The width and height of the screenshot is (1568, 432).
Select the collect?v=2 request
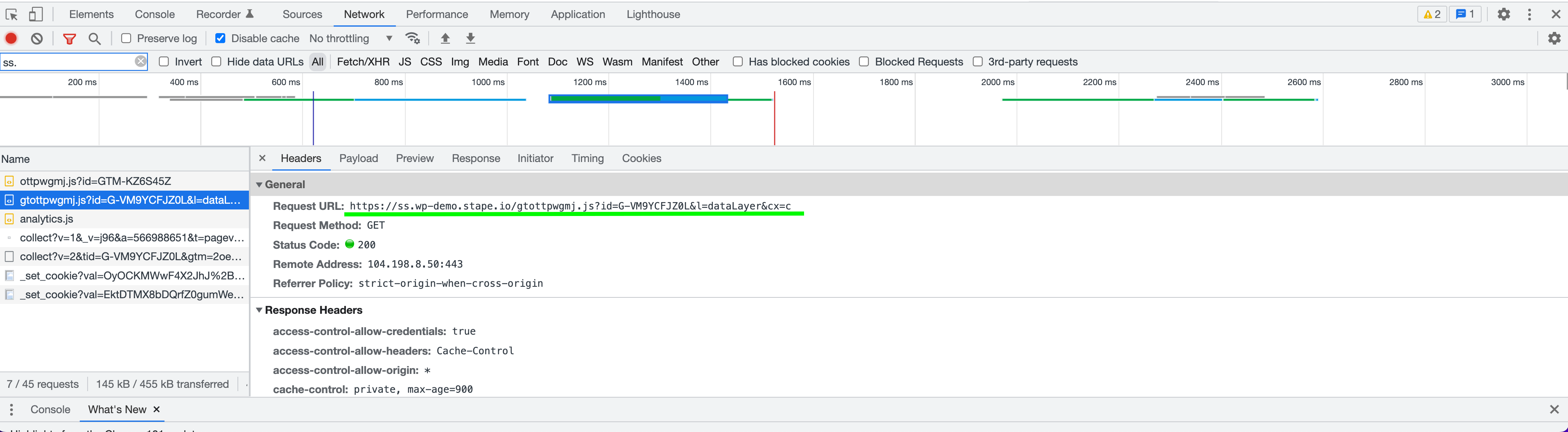pyautogui.click(x=124, y=256)
